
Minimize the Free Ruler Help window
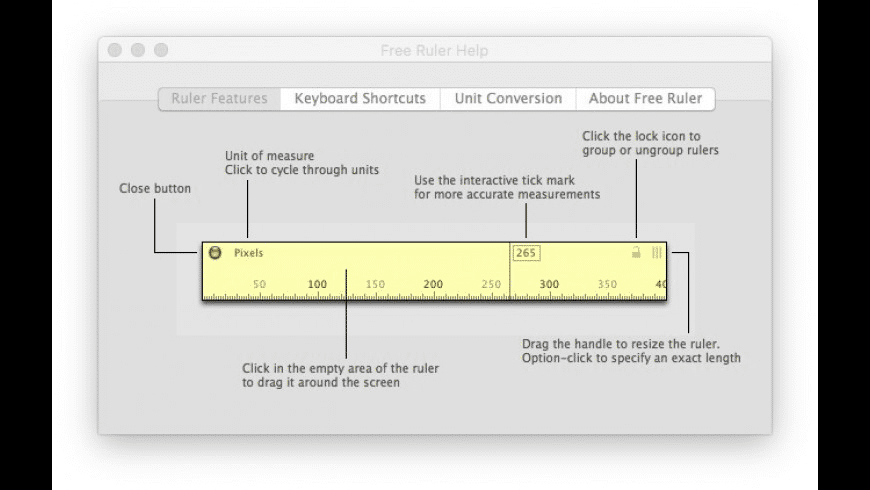[x=138, y=50]
